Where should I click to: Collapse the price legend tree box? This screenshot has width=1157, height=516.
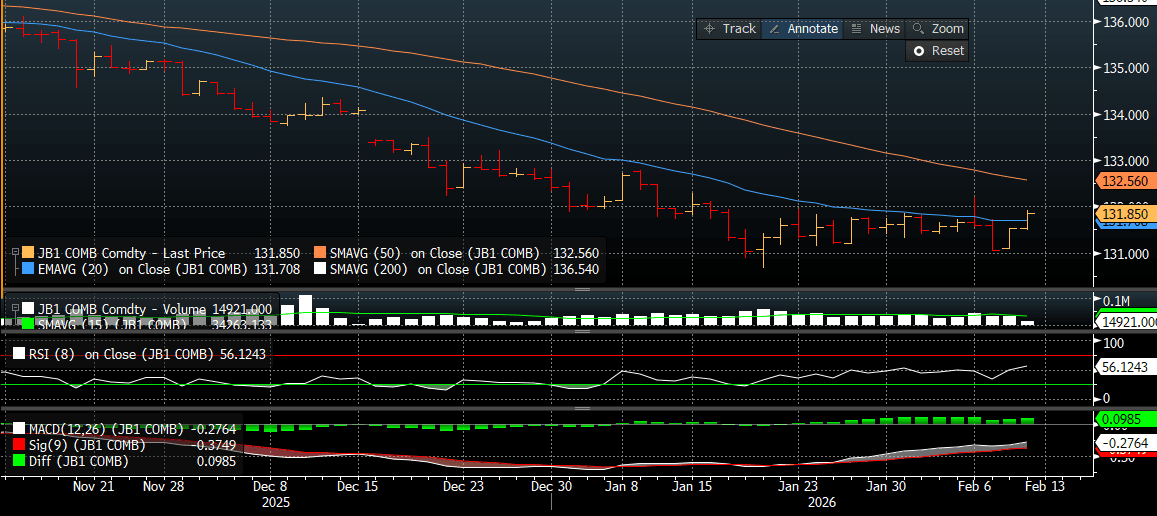15,254
